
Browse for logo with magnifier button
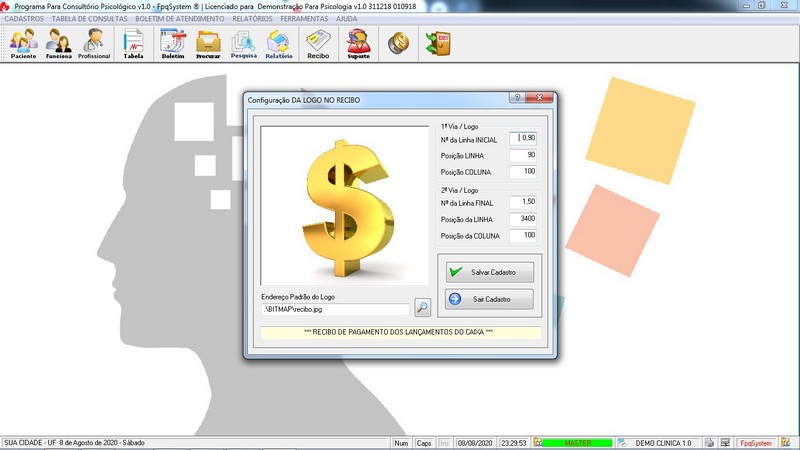(422, 307)
